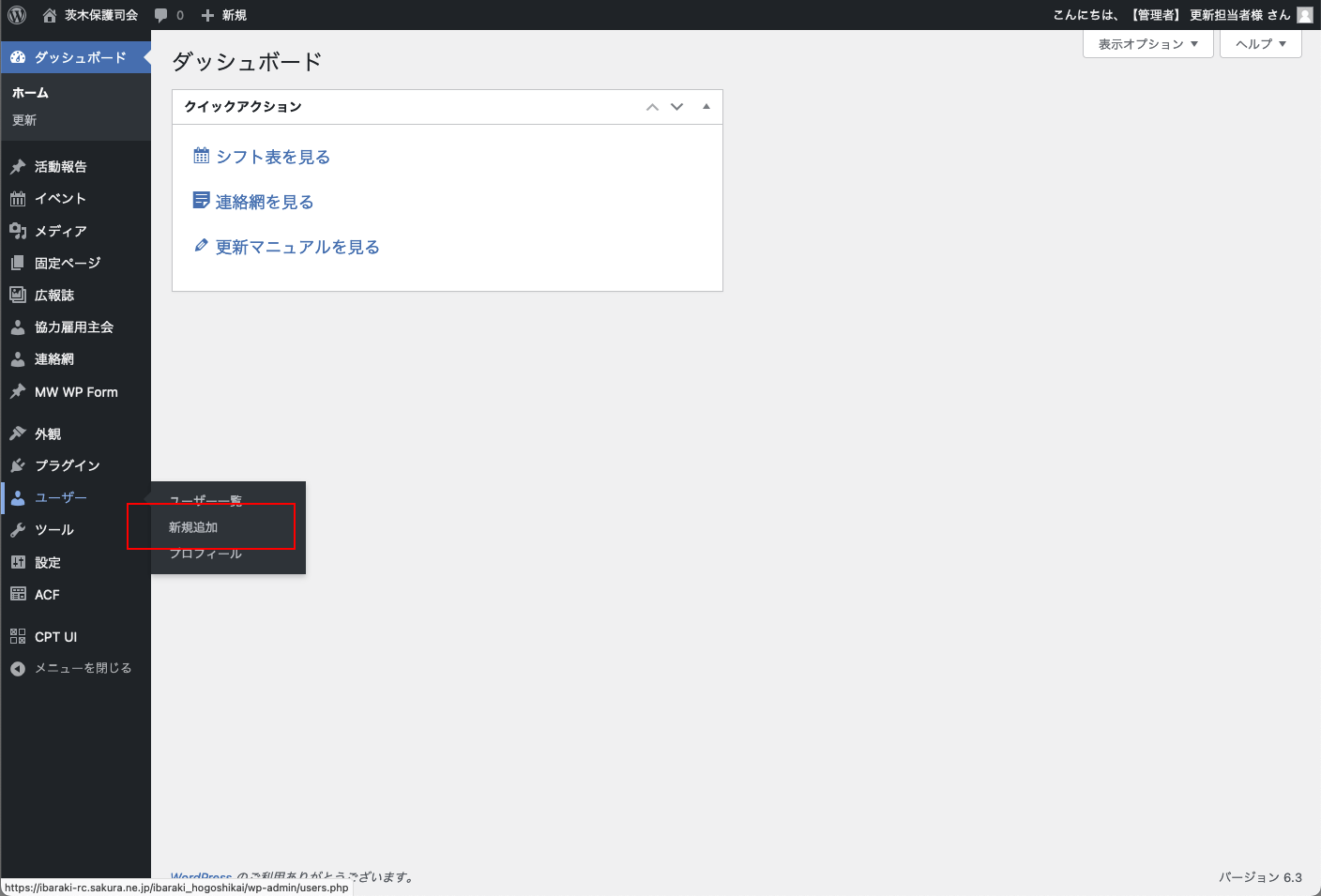Expand the 表示オプション dropdown
1321x896 pixels.
(x=1147, y=44)
